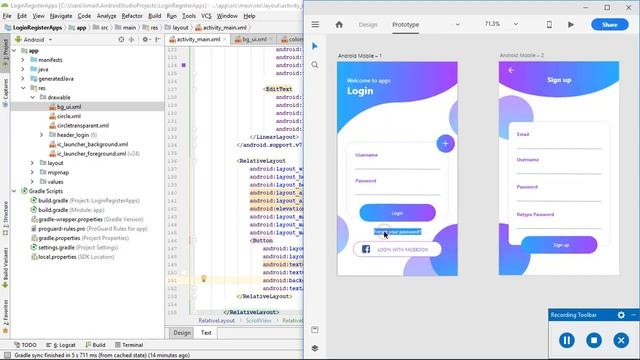The height and width of the screenshot is (360, 640).
Task: Click the back arrow on Sign up artboard
Action: coord(511,70)
